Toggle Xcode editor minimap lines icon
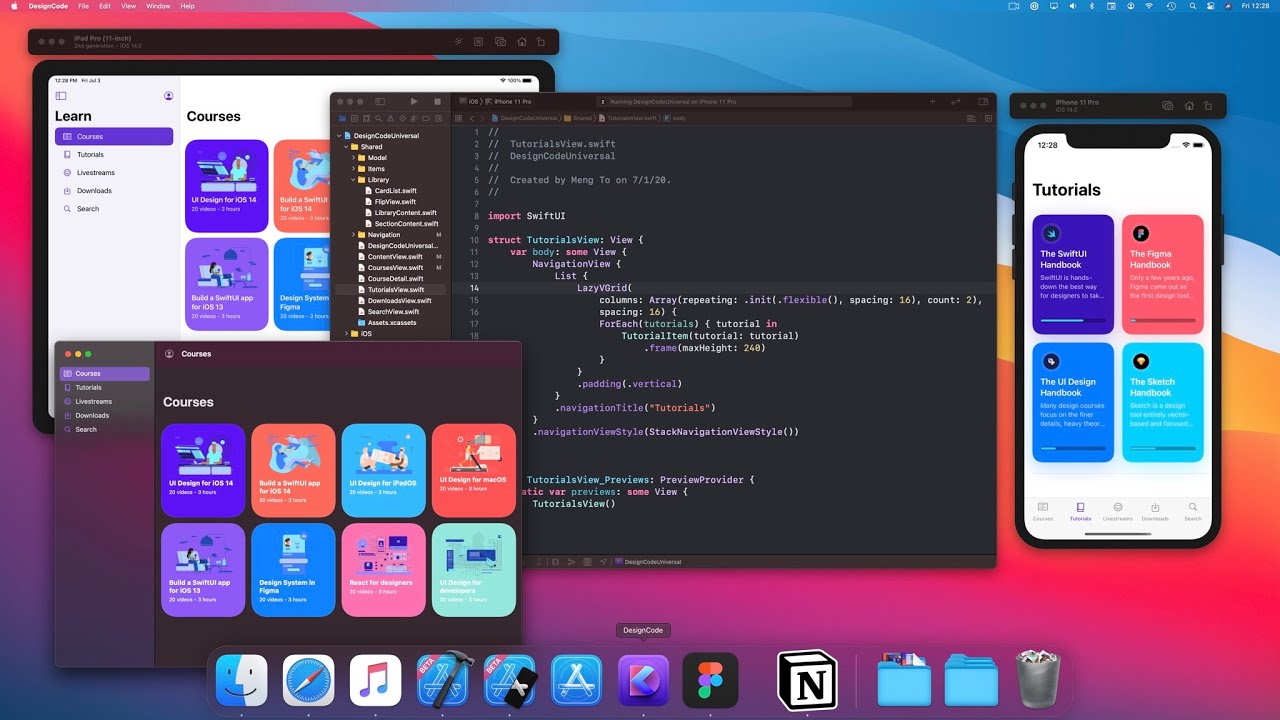This screenshot has height=720, width=1280. (x=972, y=118)
